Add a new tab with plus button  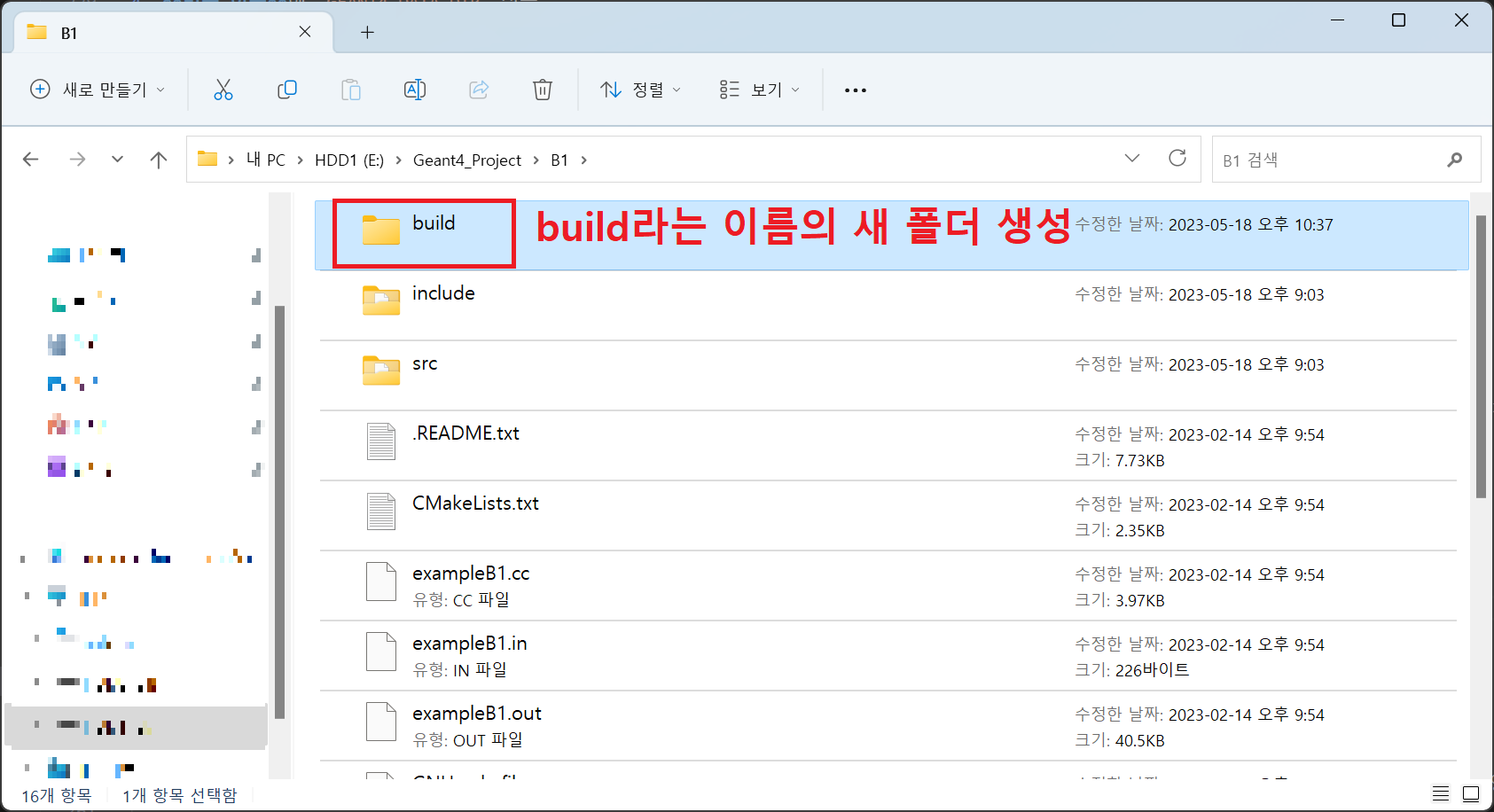point(367,33)
